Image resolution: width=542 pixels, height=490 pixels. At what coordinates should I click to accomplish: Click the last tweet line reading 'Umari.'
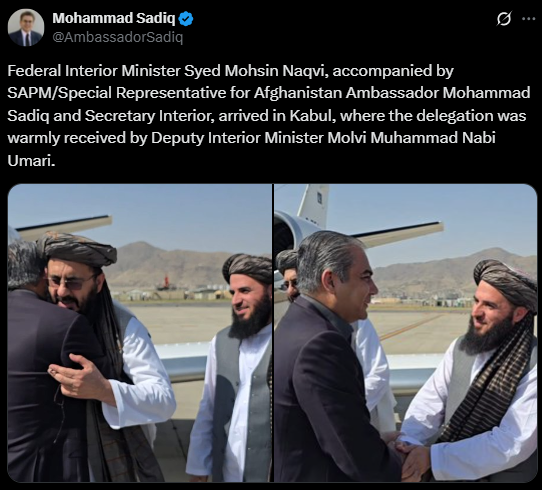pyautogui.click(x=31, y=161)
